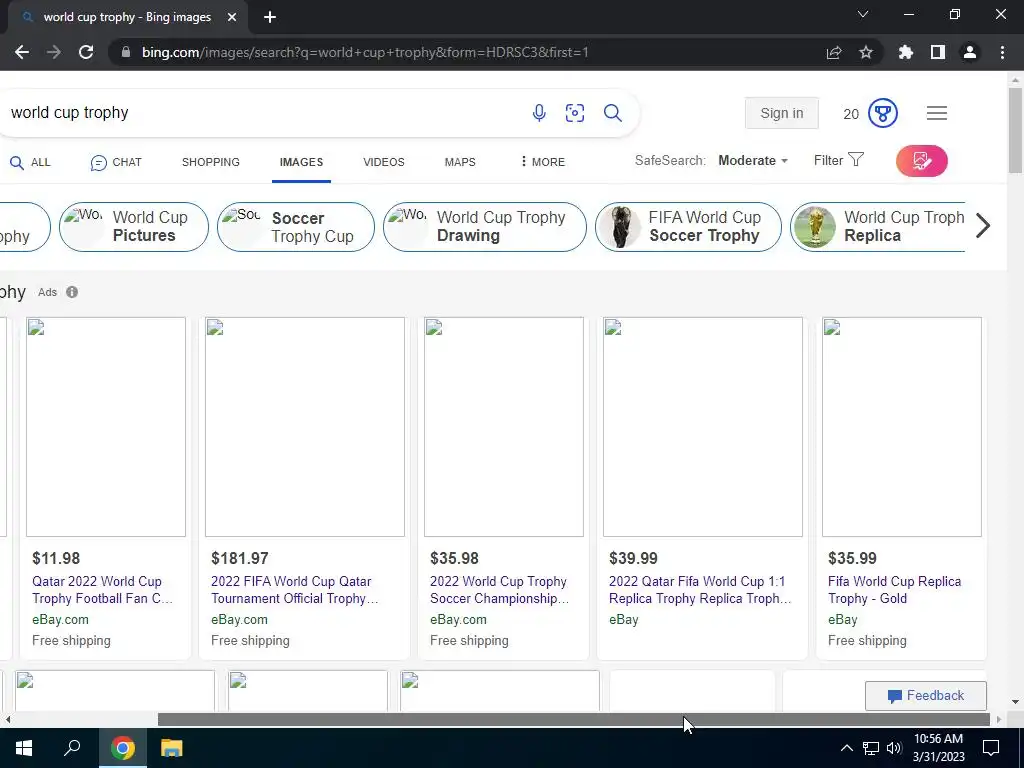The image size is (1024, 768).
Task: Switch to the VIDEOS tab
Action: [x=384, y=162]
